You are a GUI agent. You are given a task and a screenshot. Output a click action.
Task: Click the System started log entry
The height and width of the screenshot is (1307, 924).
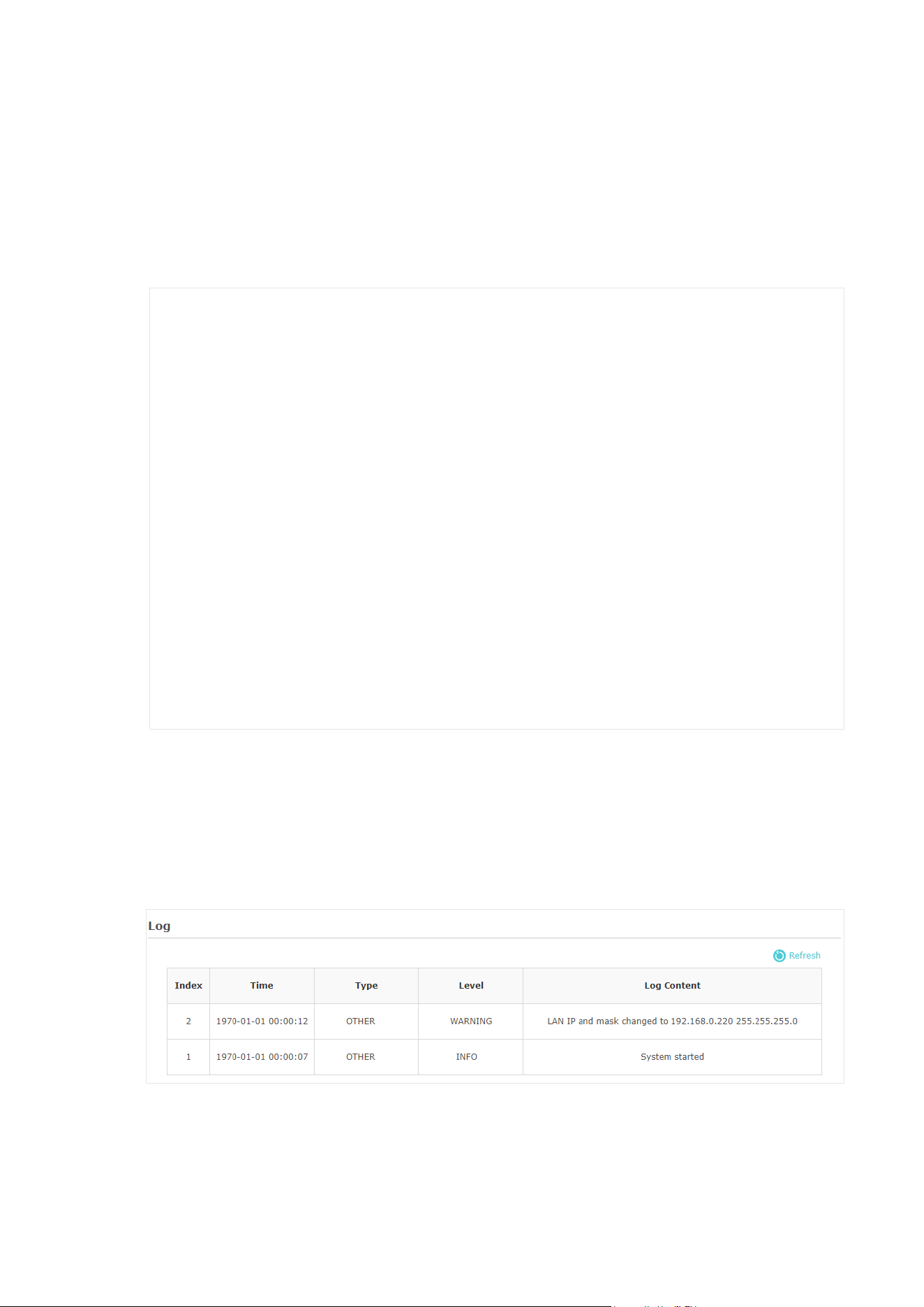pos(672,1057)
